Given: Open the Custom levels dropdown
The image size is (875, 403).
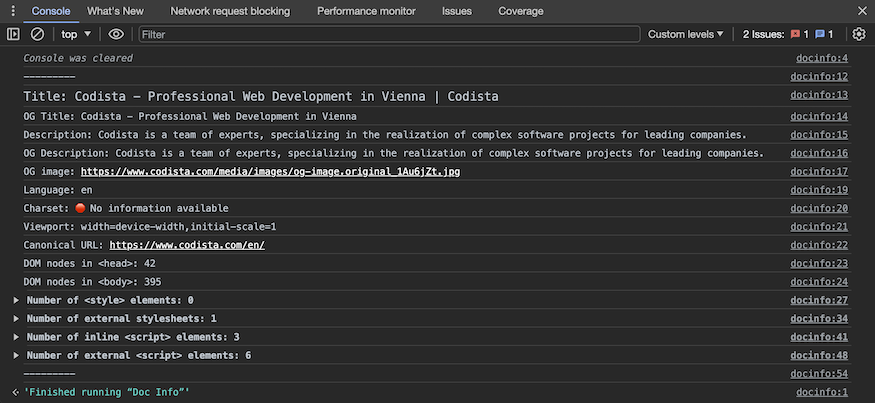Looking at the screenshot, I should (685, 34).
